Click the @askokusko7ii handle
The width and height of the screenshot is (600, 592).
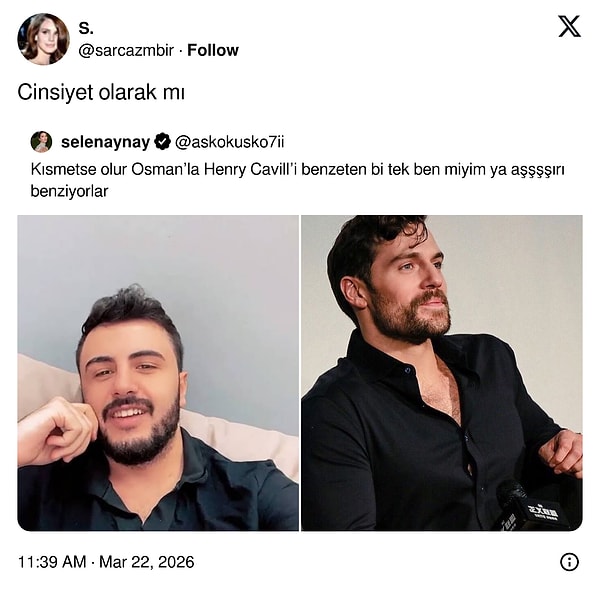point(230,142)
